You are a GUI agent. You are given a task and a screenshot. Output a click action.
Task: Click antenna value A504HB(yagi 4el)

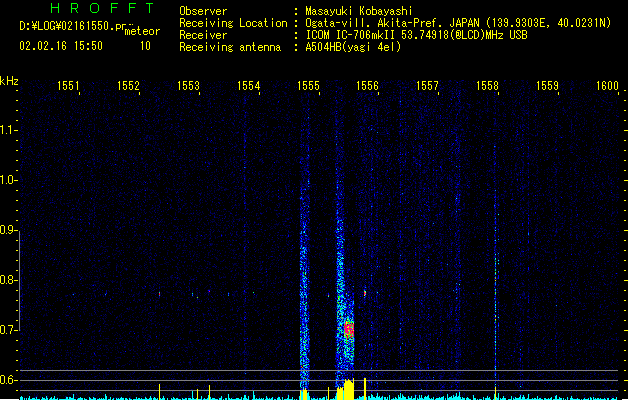(353, 47)
